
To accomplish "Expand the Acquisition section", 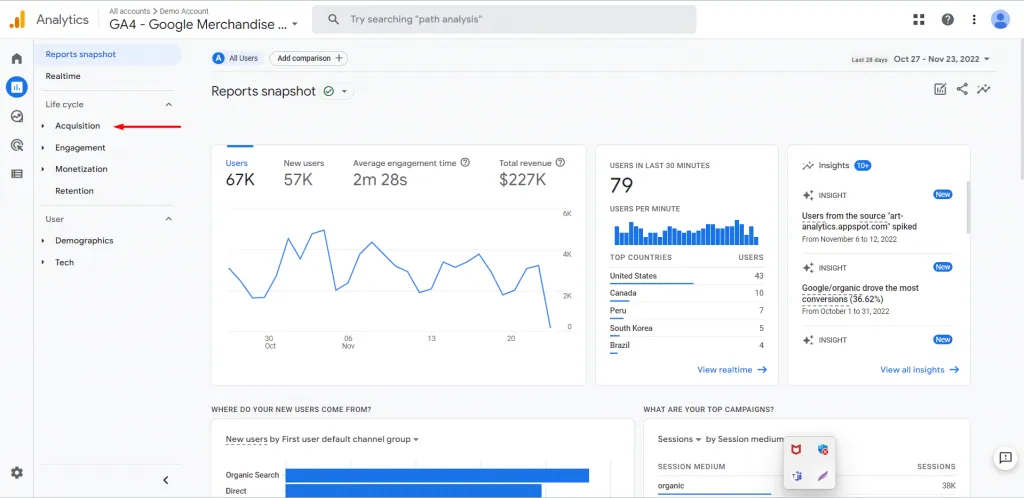I will (78, 126).
